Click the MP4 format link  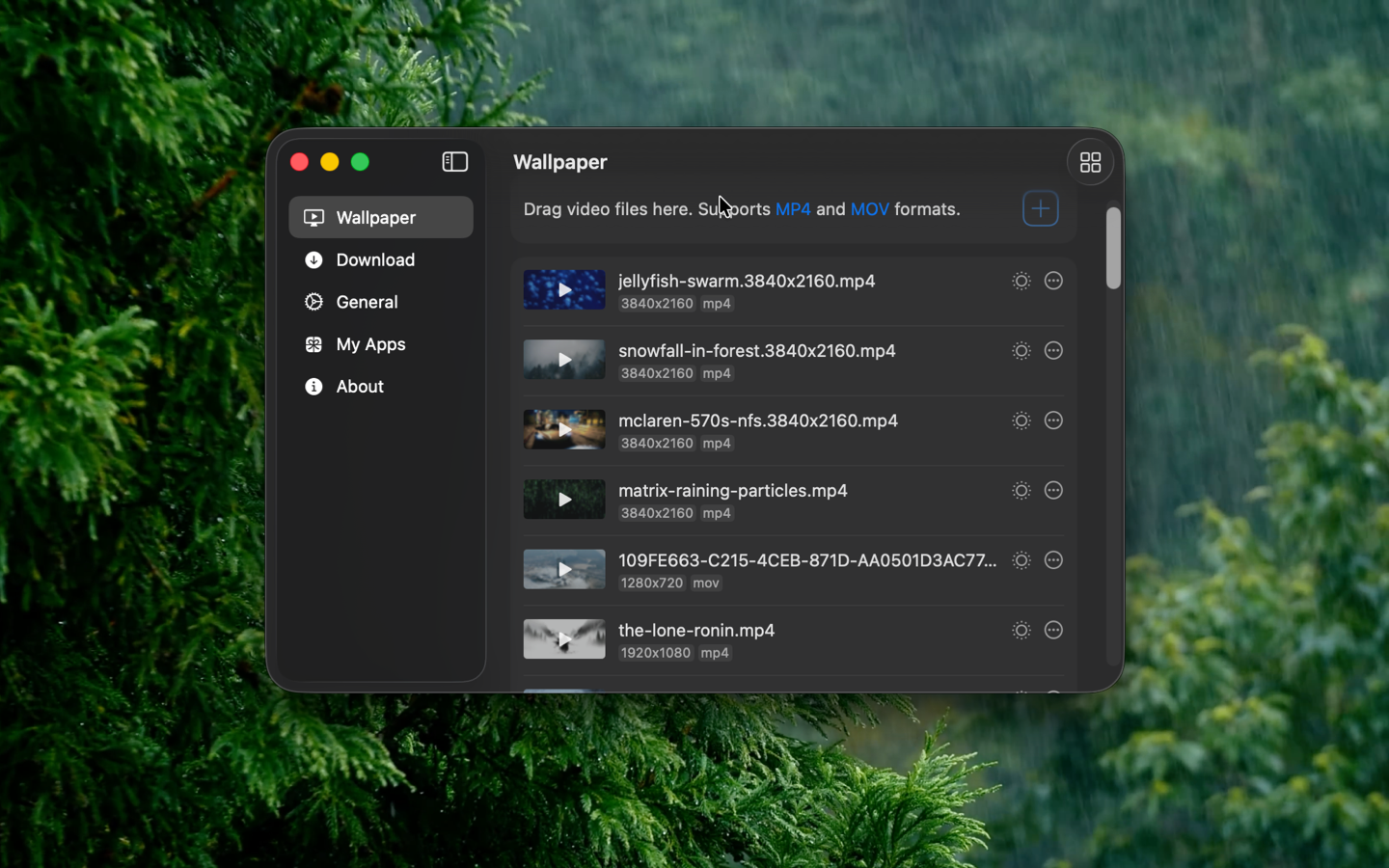793,209
